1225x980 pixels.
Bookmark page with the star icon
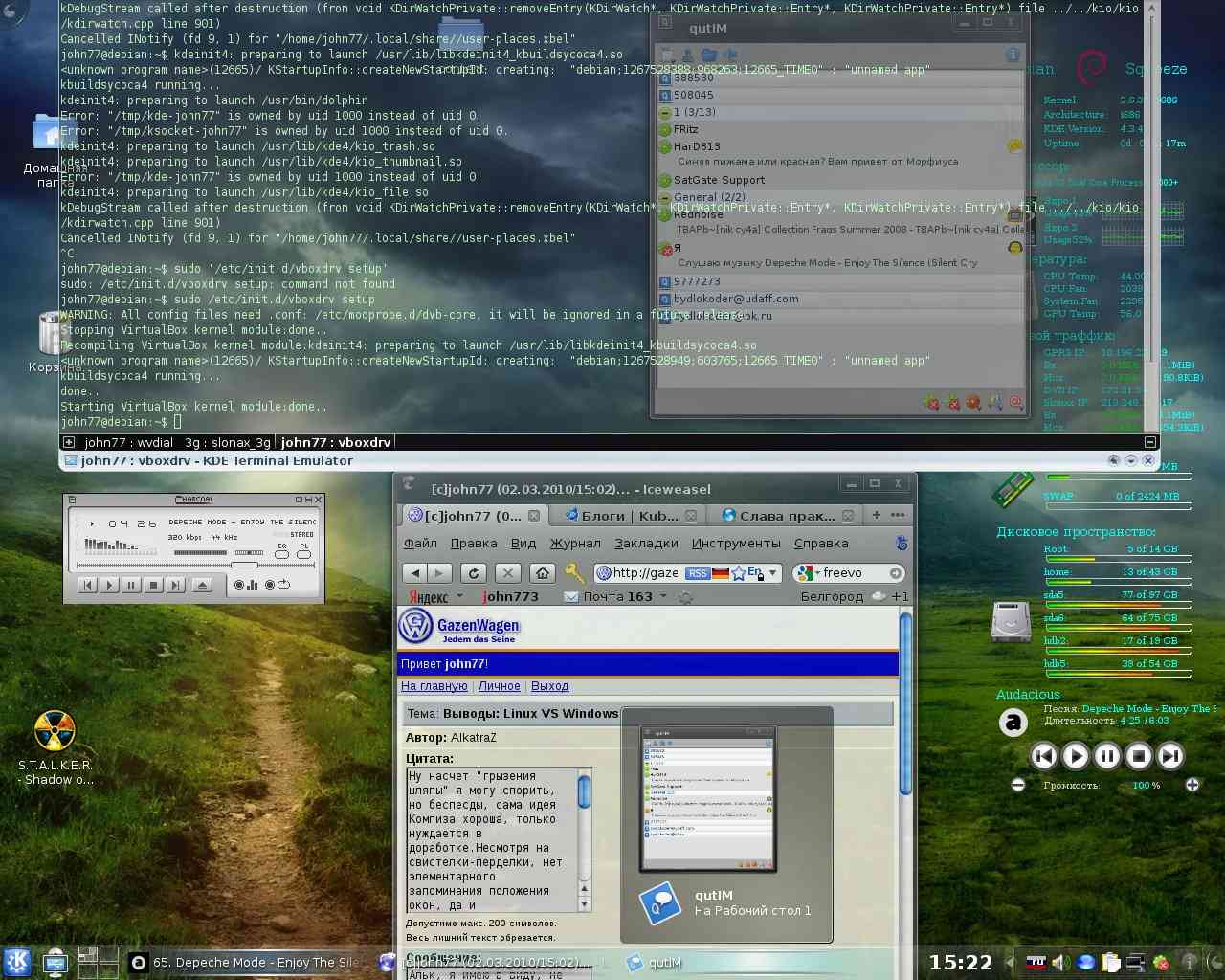[x=739, y=573]
